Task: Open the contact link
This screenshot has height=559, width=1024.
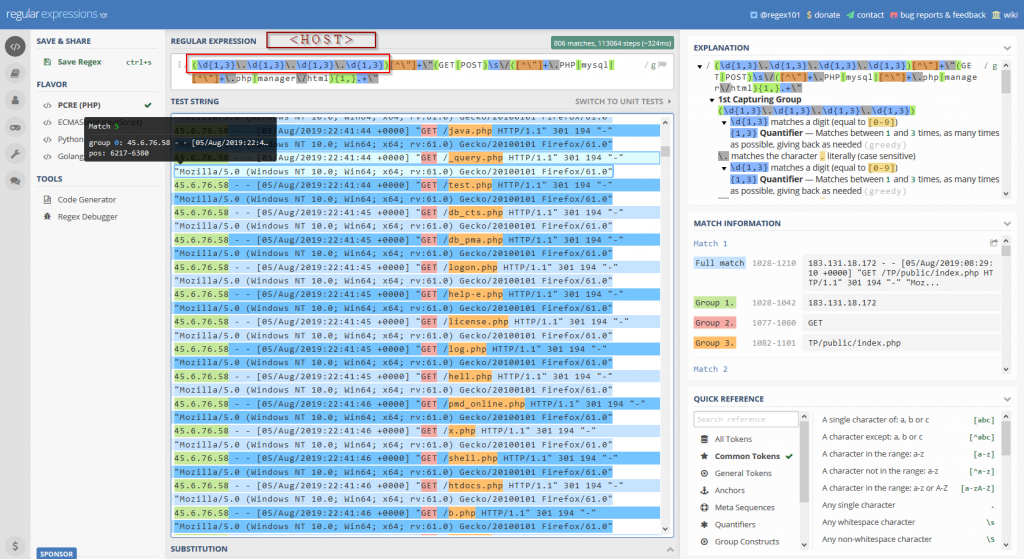Action: pos(865,14)
